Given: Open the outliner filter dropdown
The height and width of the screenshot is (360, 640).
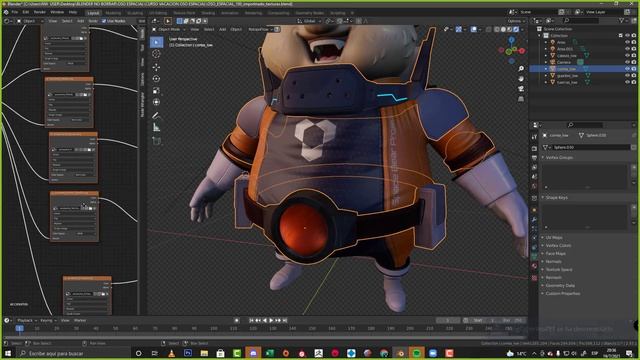Looking at the screenshot, I should (x=623, y=20).
